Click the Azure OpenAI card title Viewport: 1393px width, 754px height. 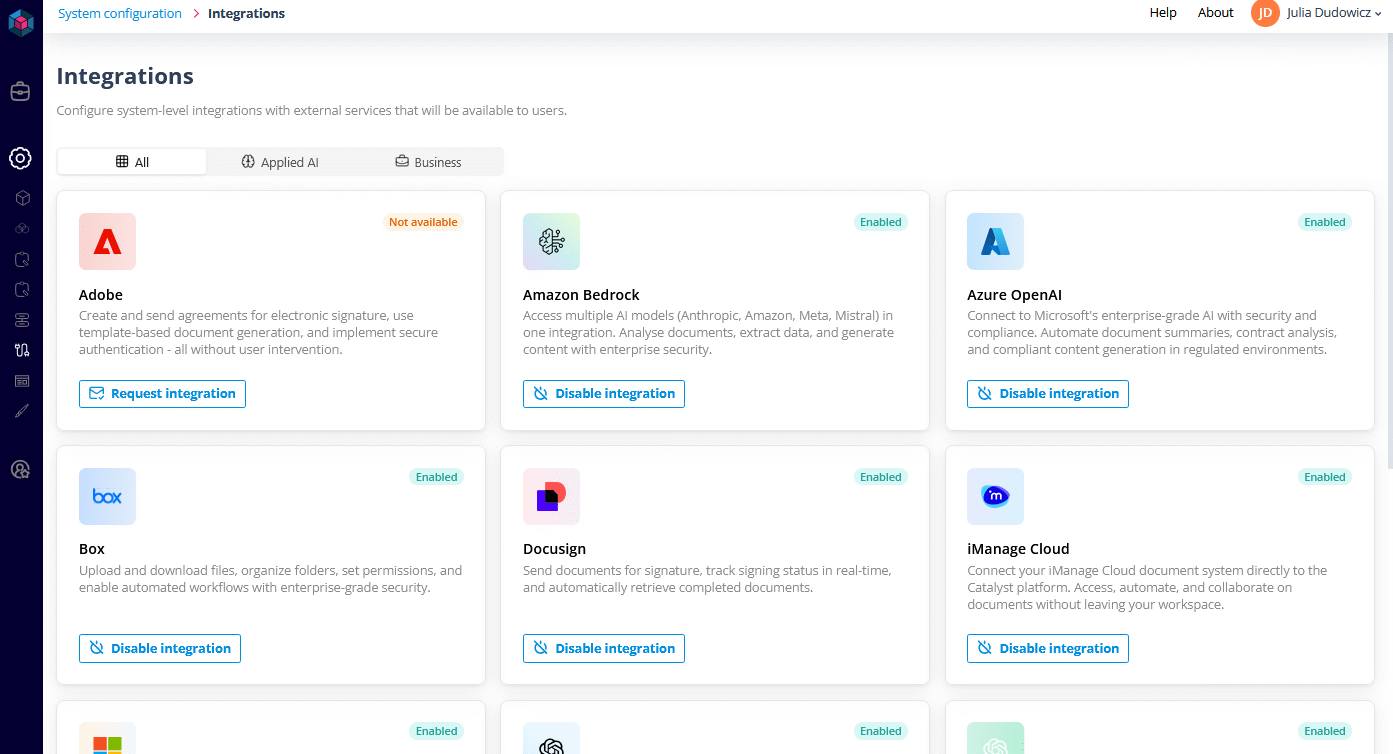click(1014, 295)
